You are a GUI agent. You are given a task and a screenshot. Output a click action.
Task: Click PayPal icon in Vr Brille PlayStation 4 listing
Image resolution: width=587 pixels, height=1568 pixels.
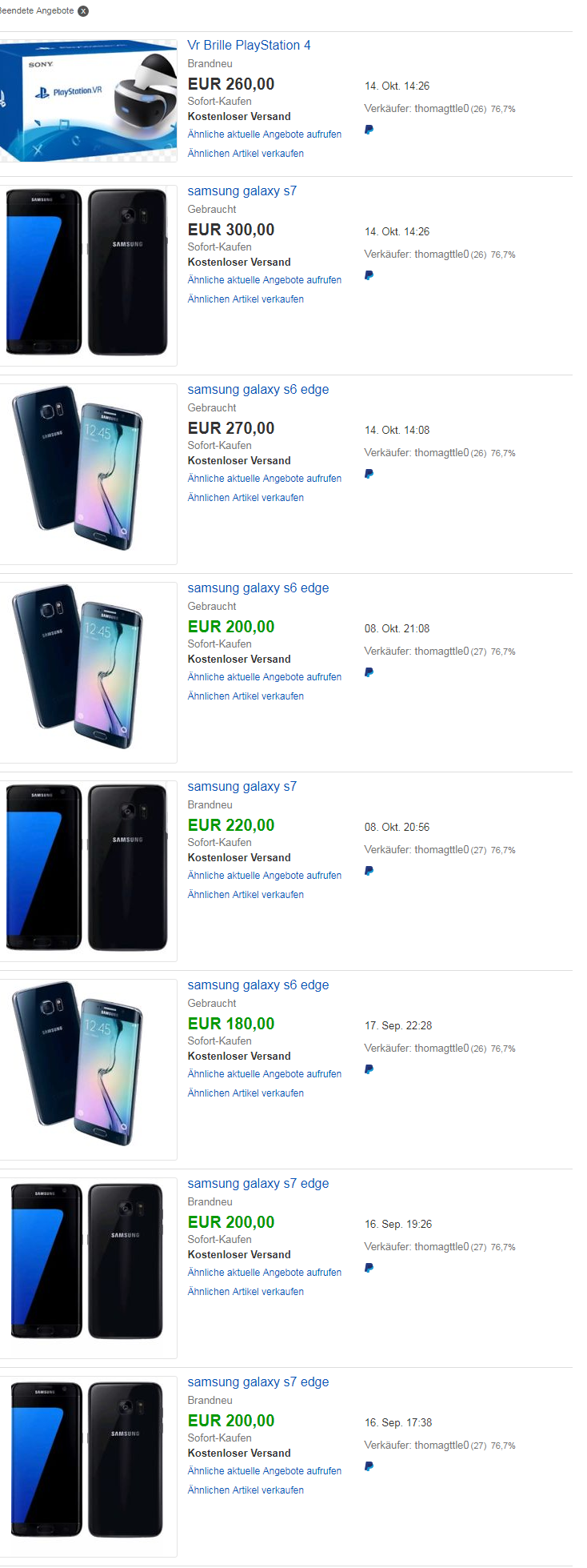pyautogui.click(x=369, y=130)
